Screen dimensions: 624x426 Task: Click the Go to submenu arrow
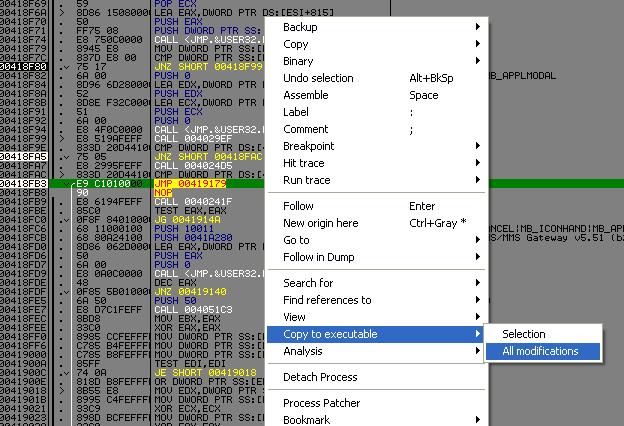478,240
